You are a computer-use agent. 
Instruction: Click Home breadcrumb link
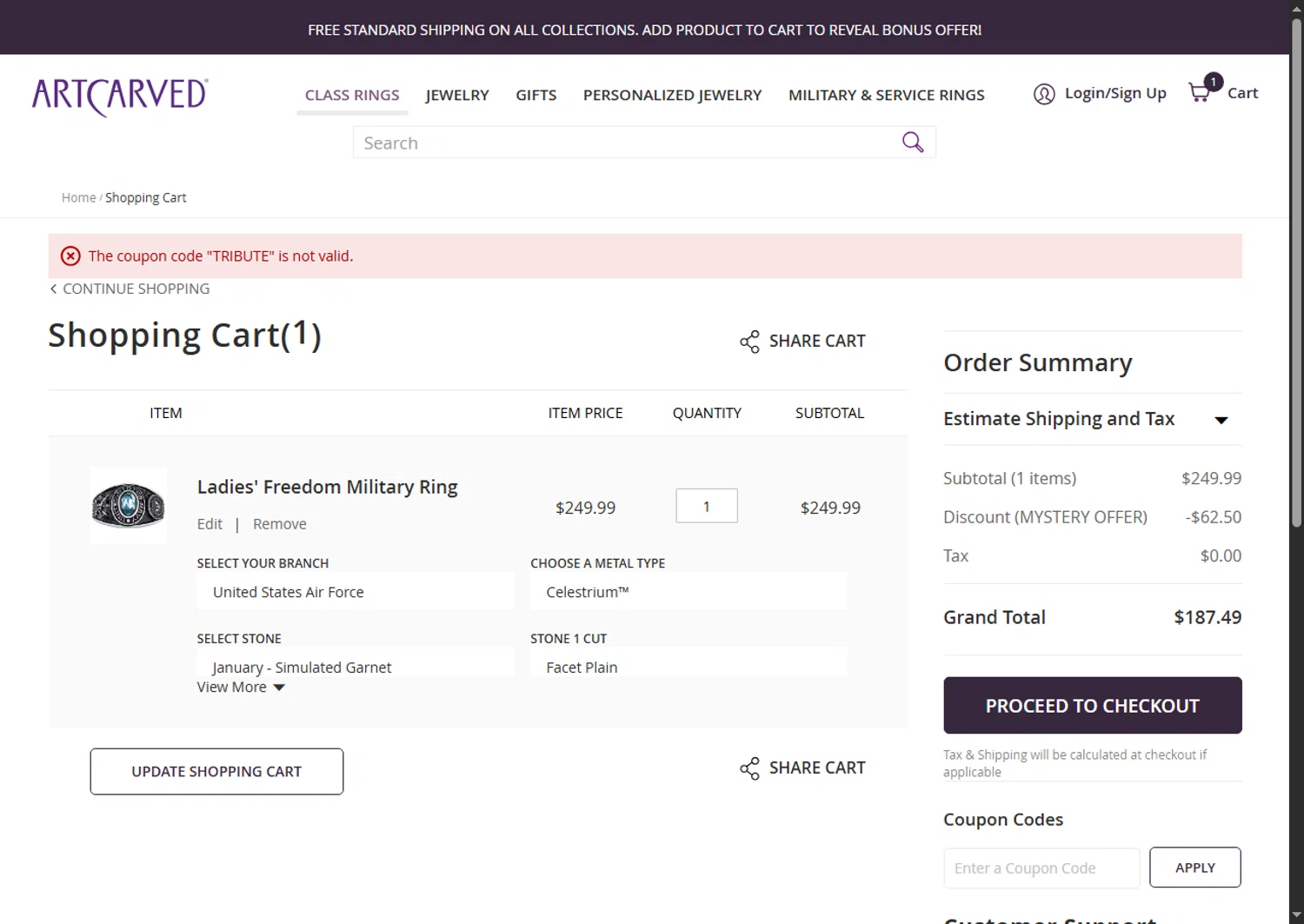click(78, 198)
